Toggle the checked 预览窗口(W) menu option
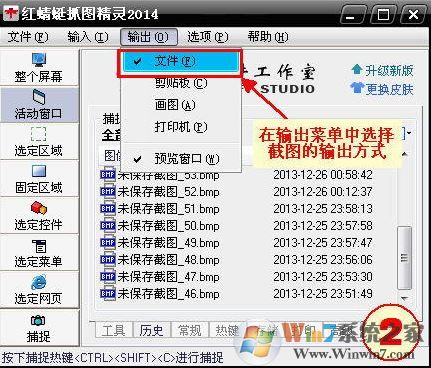 [x=181, y=159]
